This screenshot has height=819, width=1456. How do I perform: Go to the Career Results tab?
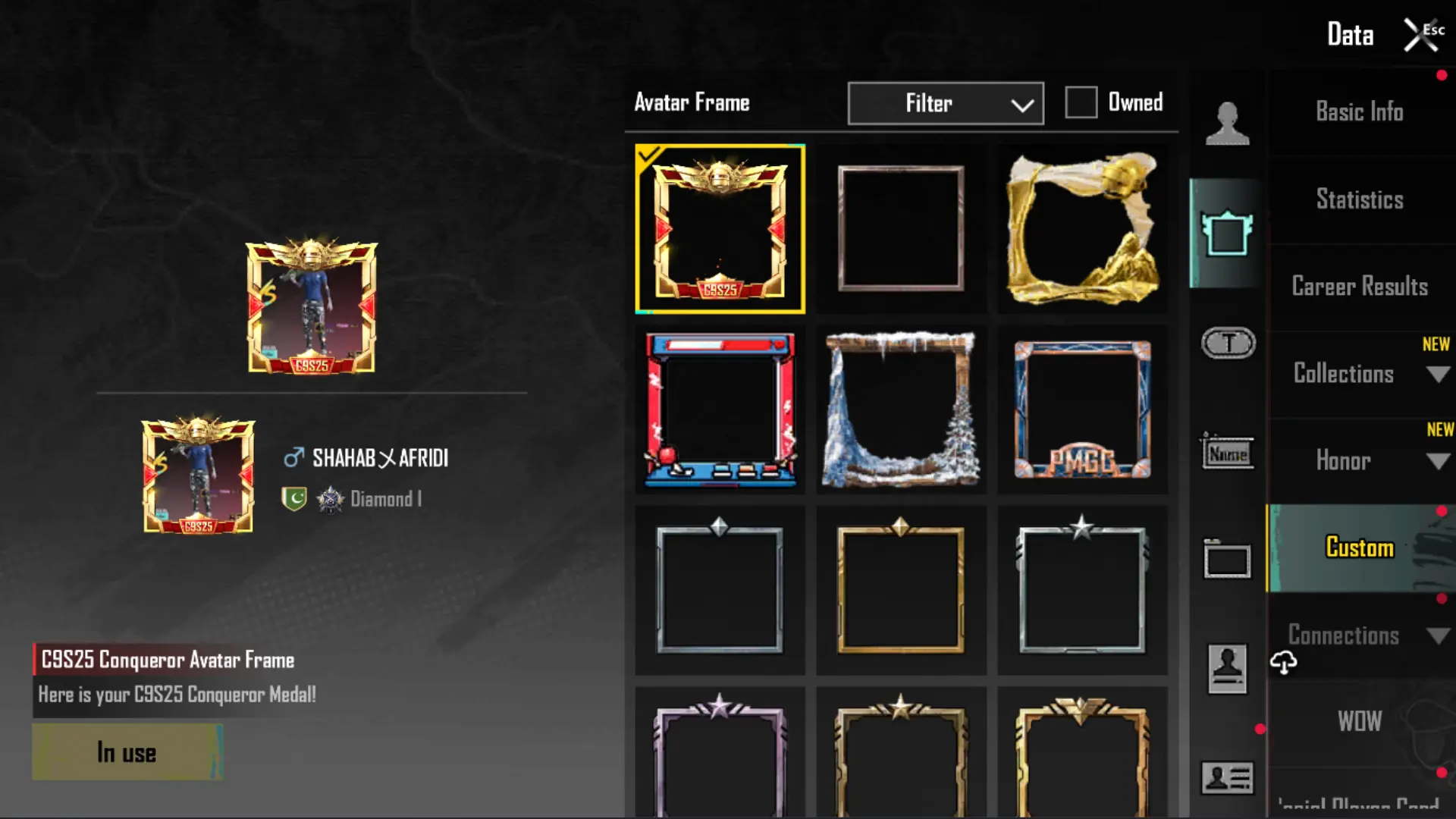tap(1360, 287)
